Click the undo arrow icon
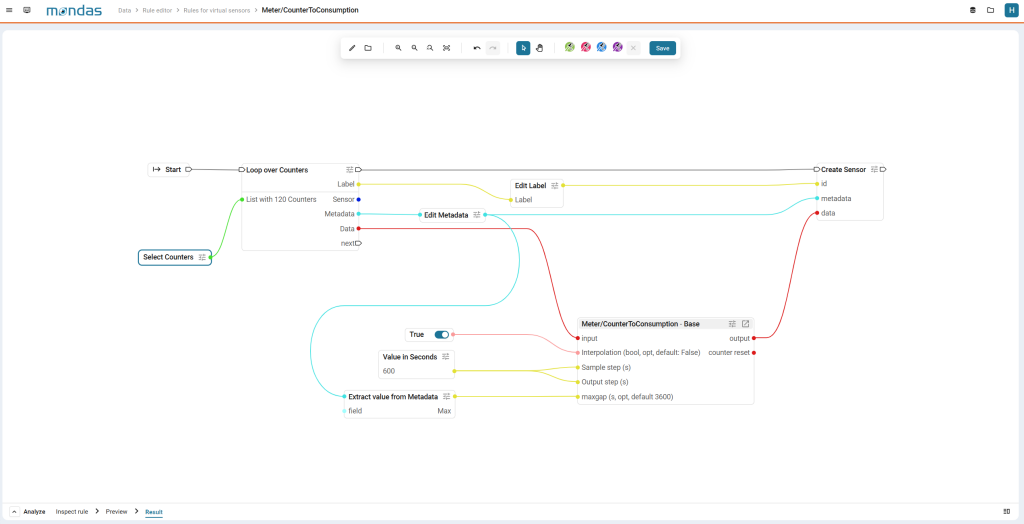The image size is (1024, 524). pyautogui.click(x=477, y=48)
